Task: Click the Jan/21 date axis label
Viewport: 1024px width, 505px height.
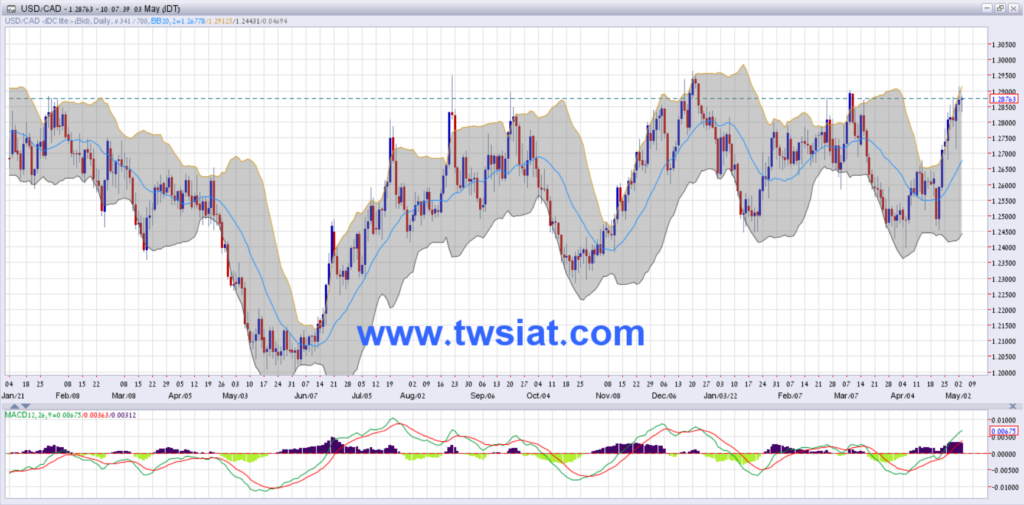Action: [14, 396]
